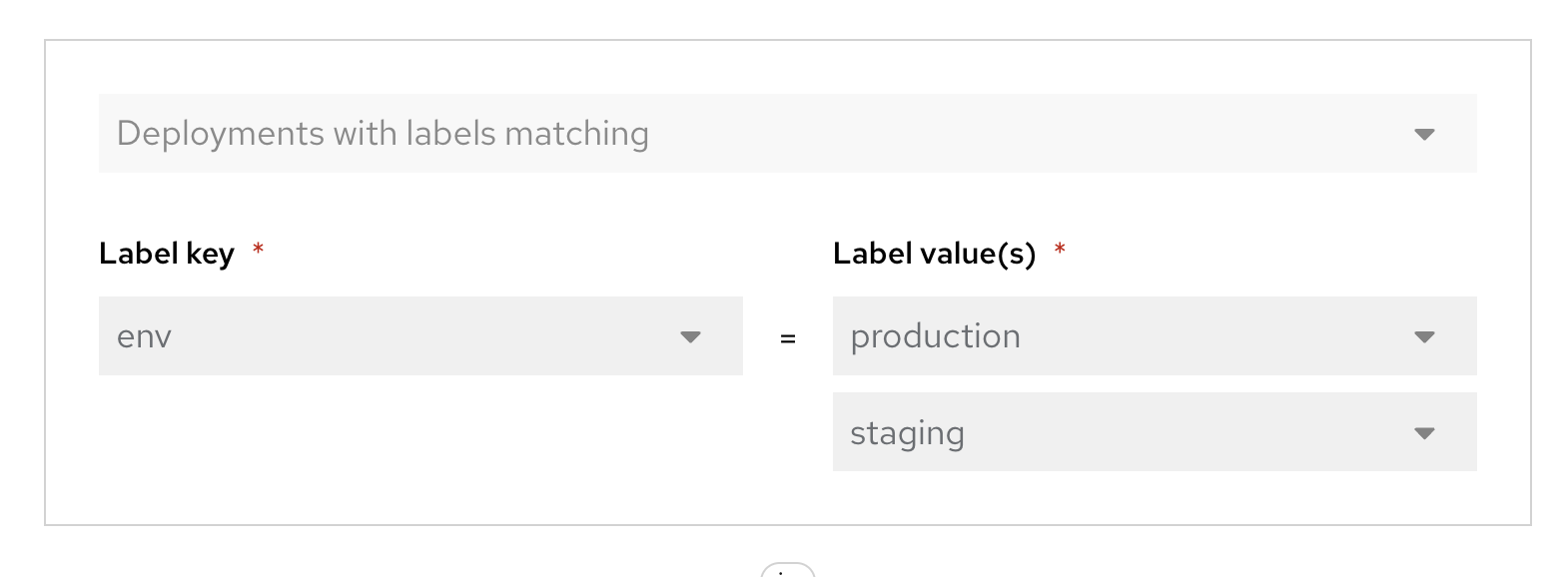Click the 'staging' text in second value selector
Image resolution: width=1568 pixels, height=577 pixels.
click(x=907, y=434)
